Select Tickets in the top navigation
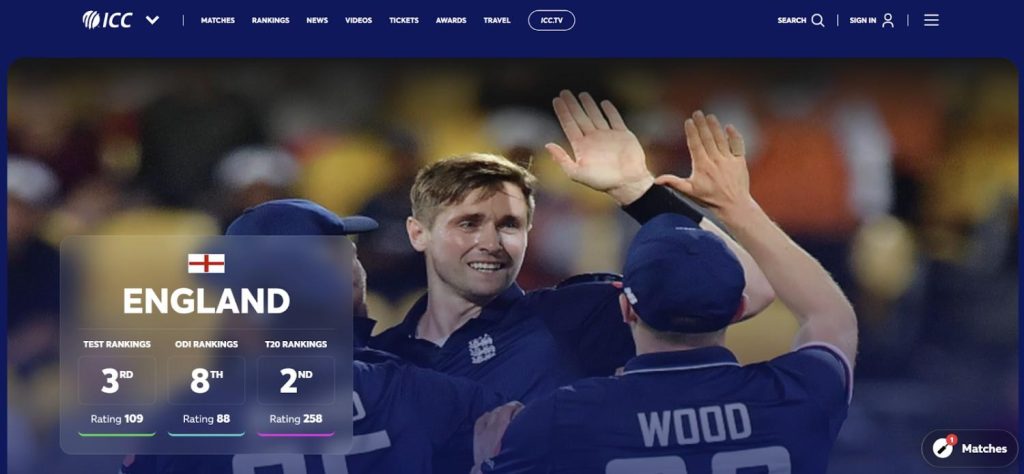The height and width of the screenshot is (474, 1024). pyautogui.click(x=404, y=20)
